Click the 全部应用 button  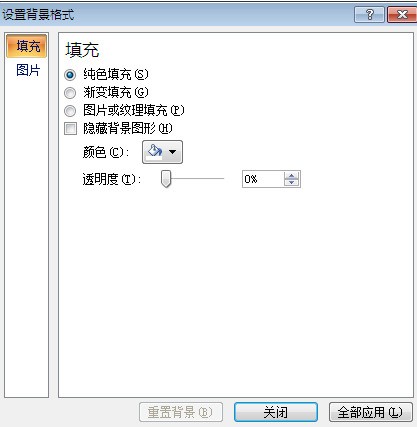point(371,412)
